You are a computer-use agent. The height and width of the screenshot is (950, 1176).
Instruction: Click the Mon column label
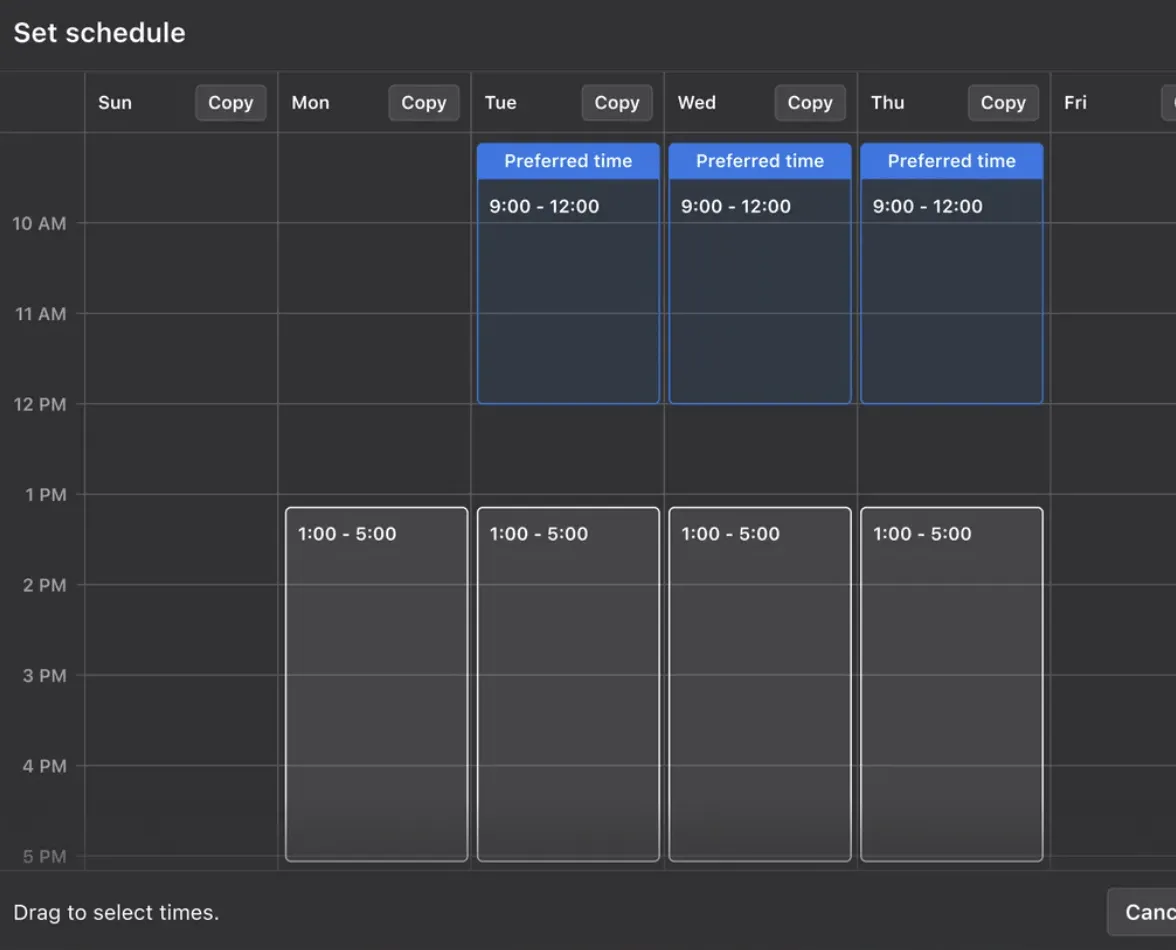[310, 103]
